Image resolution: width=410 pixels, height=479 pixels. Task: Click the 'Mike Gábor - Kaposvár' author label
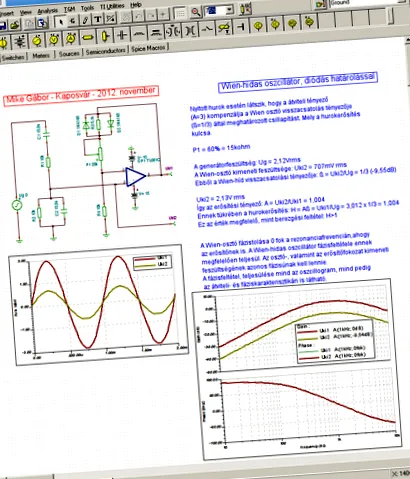[81, 95]
